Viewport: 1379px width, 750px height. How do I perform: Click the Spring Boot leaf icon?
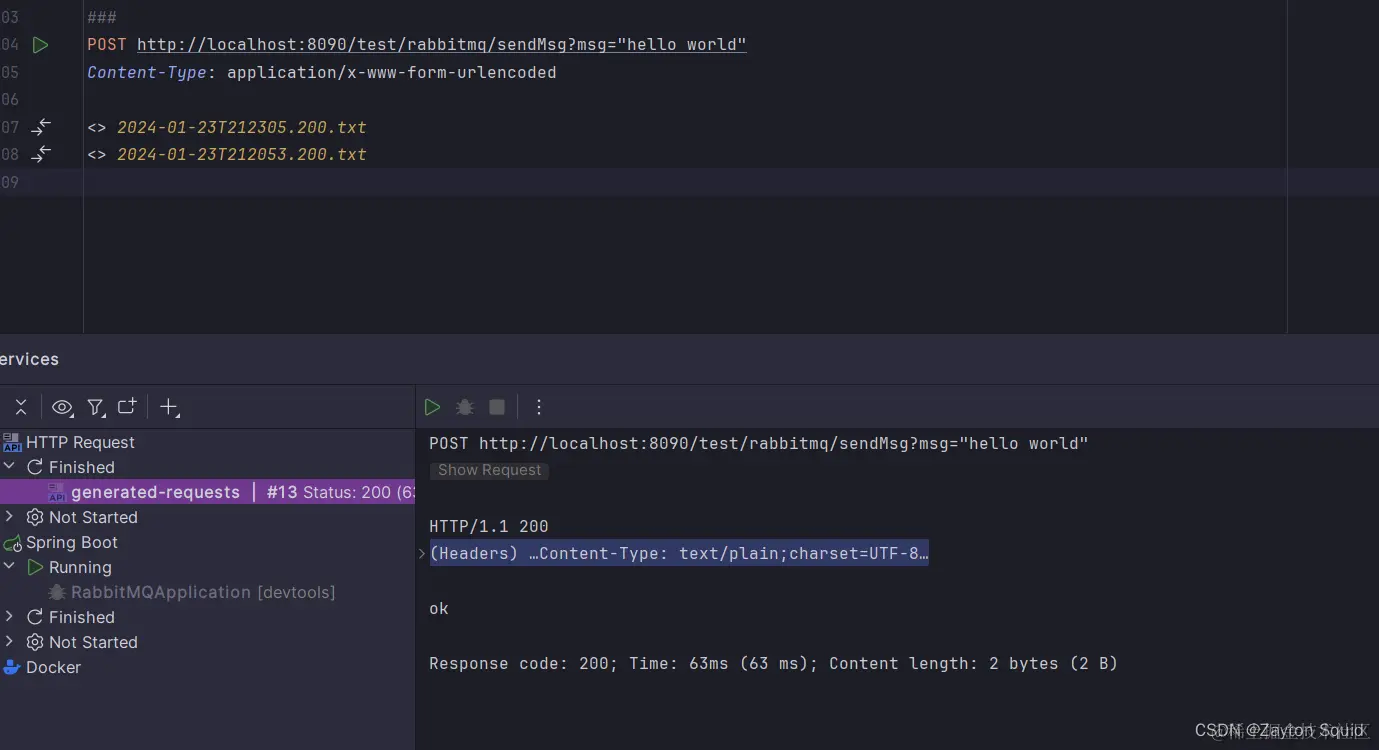tap(12, 543)
